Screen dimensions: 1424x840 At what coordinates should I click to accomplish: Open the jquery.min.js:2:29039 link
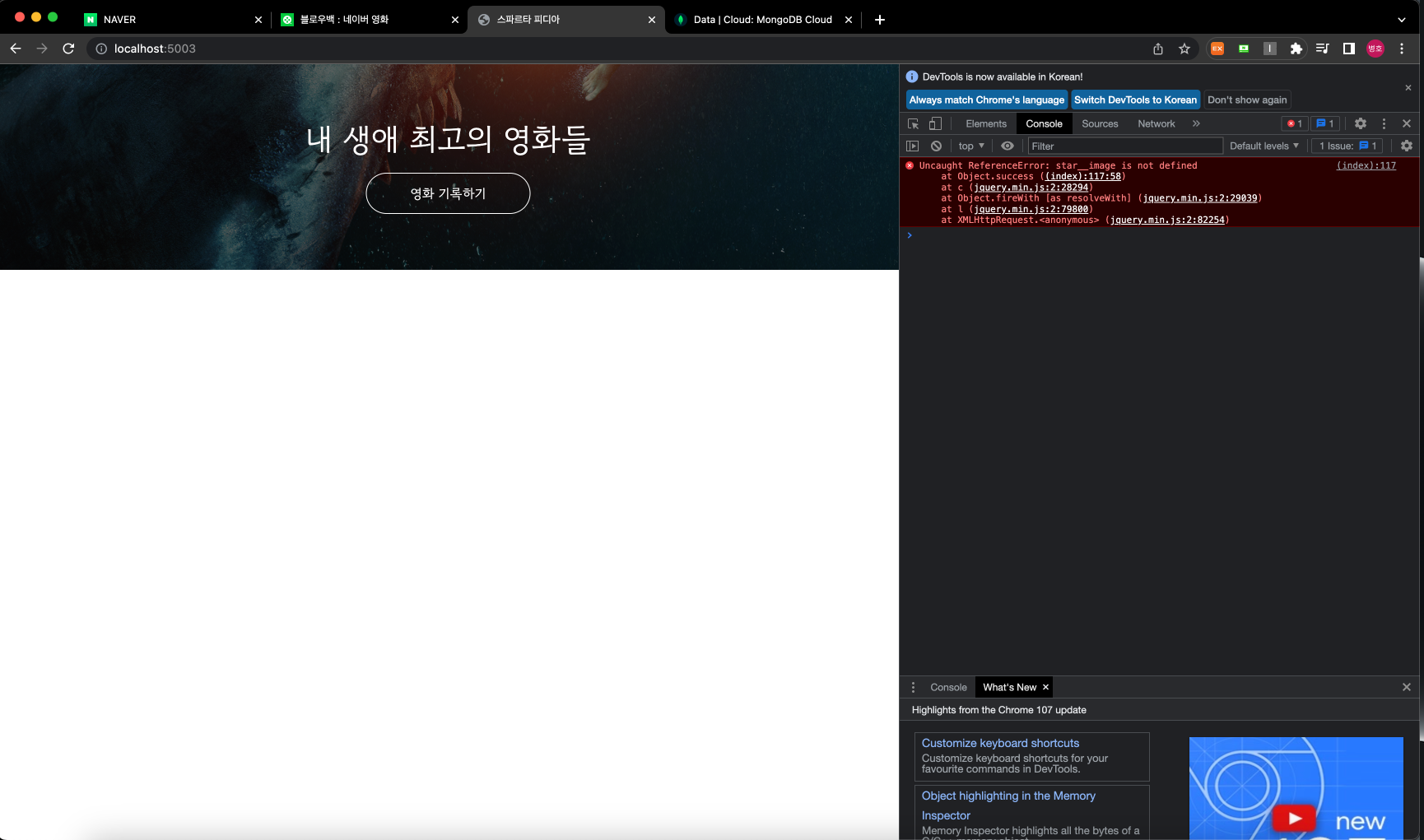coord(1199,198)
